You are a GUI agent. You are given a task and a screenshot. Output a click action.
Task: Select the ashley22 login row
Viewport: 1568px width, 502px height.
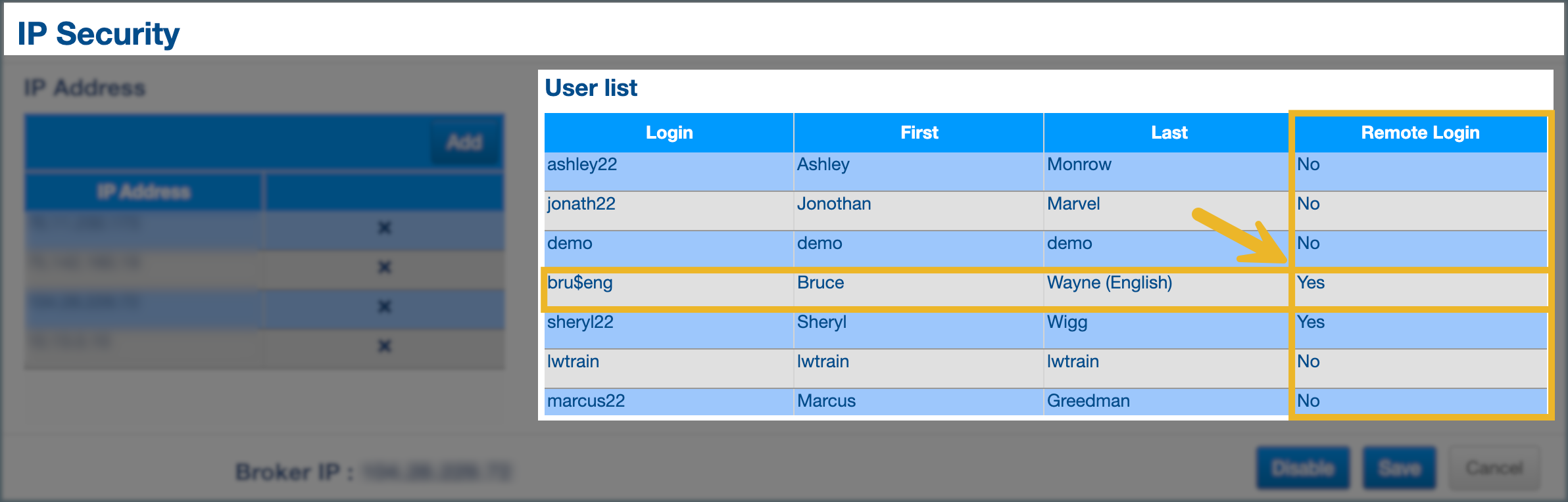pyautogui.click(x=582, y=164)
